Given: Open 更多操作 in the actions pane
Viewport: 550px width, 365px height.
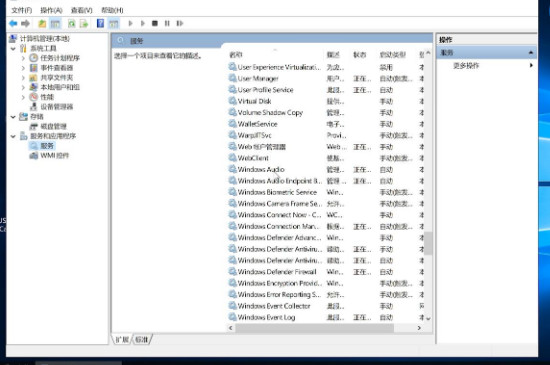Looking at the screenshot, I should 466,66.
